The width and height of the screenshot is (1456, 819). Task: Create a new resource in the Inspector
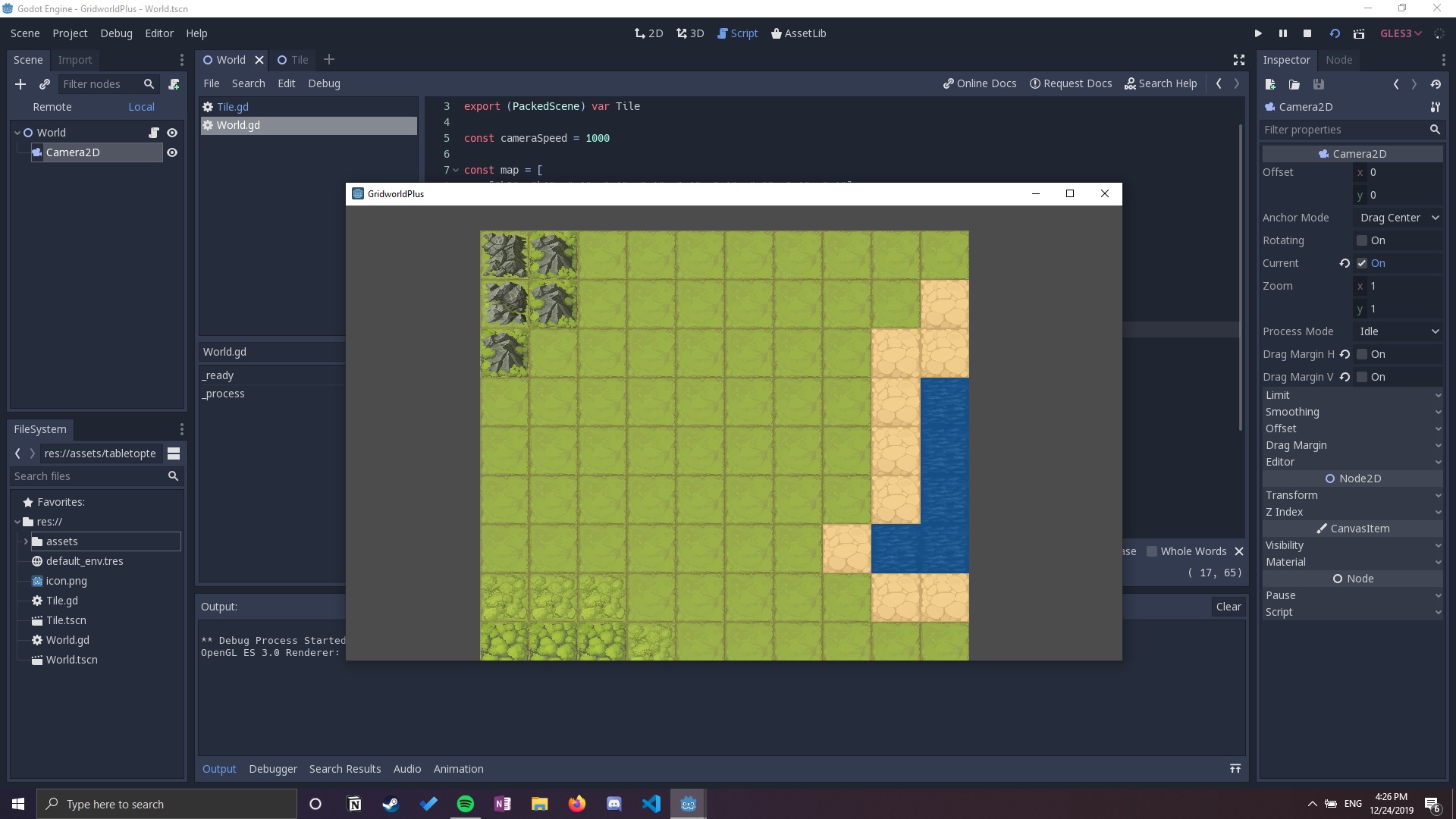pos(1270,84)
